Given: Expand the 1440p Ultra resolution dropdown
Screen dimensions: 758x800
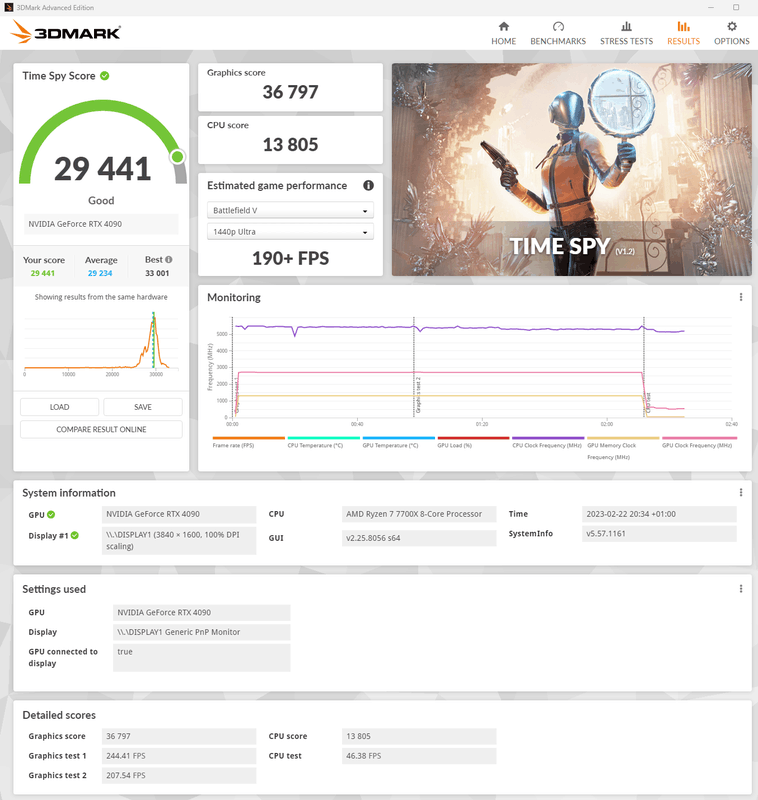Looking at the screenshot, I should point(290,232).
